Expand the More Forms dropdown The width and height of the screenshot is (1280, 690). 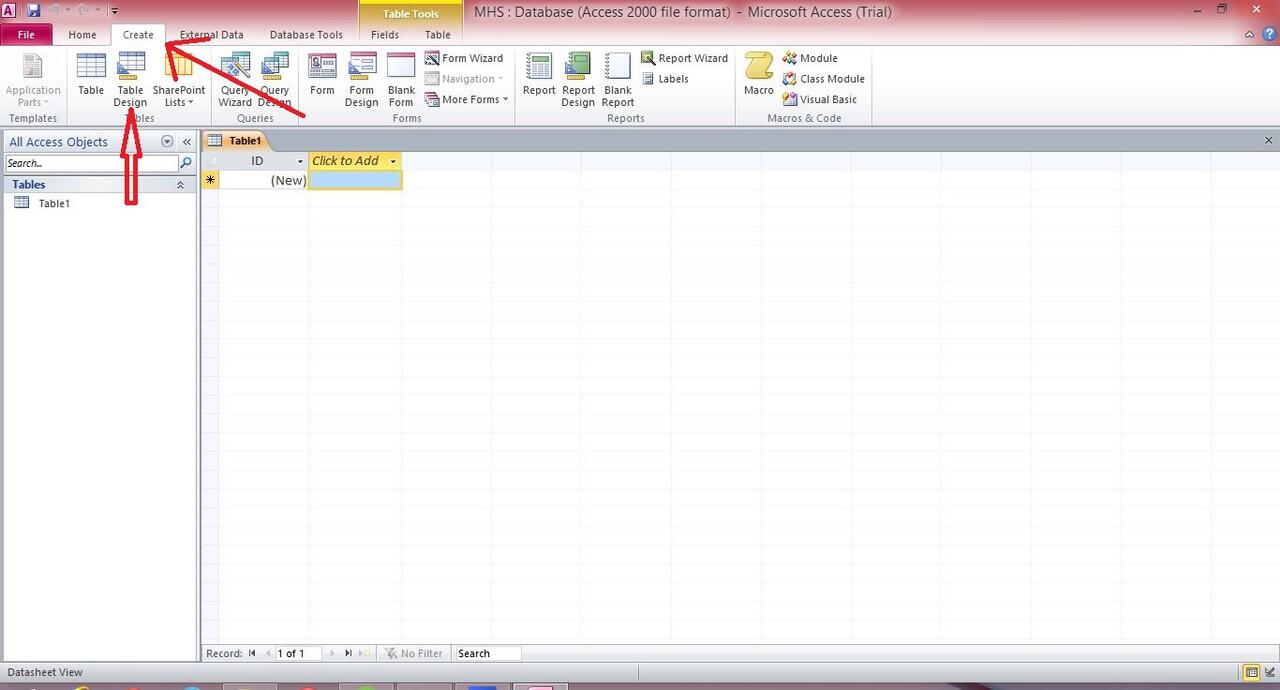pyautogui.click(x=467, y=99)
